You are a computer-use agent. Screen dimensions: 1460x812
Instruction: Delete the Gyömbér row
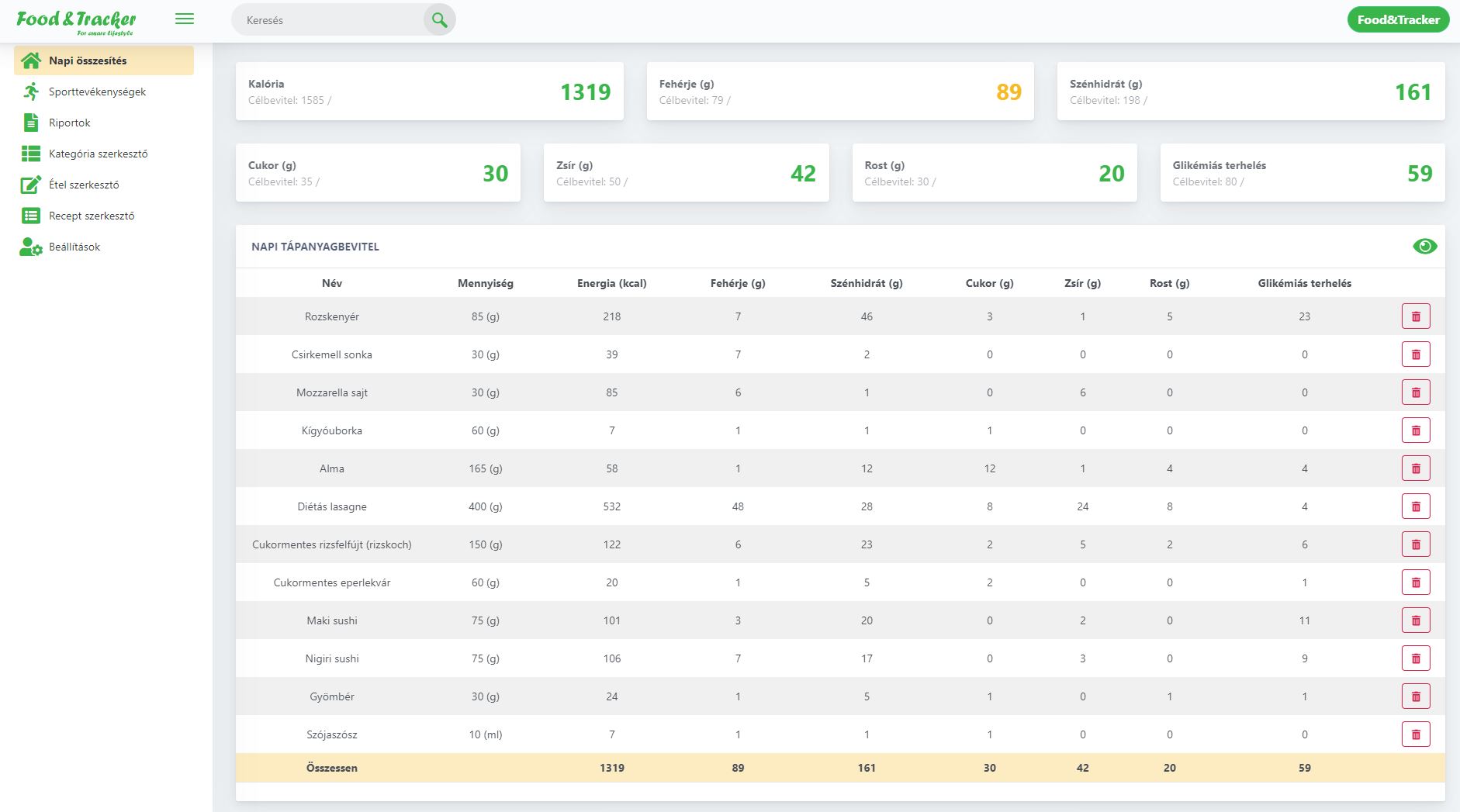(1416, 696)
